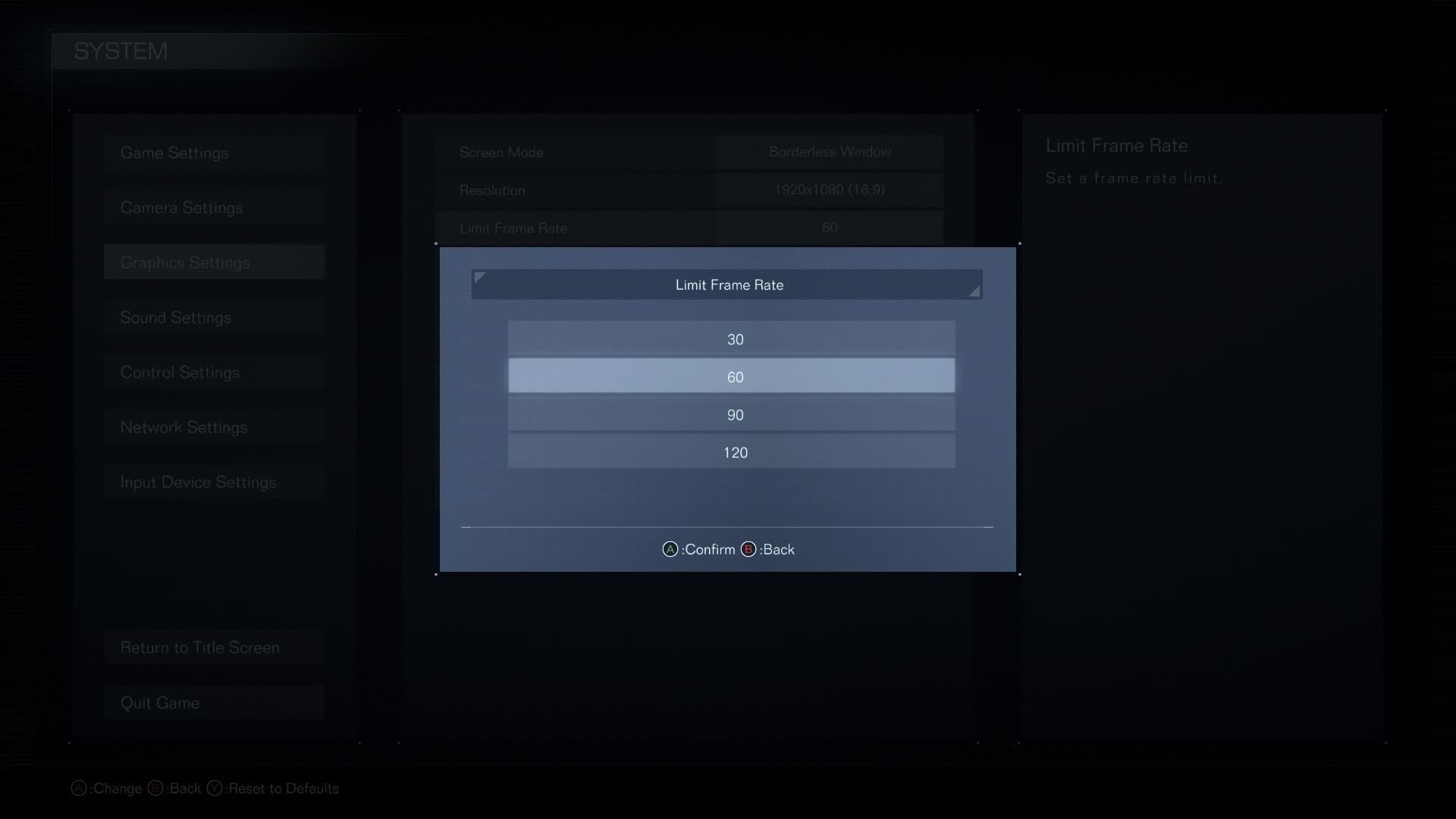The width and height of the screenshot is (1456, 819).
Task: Quit Game from system menu
Action: (x=160, y=703)
